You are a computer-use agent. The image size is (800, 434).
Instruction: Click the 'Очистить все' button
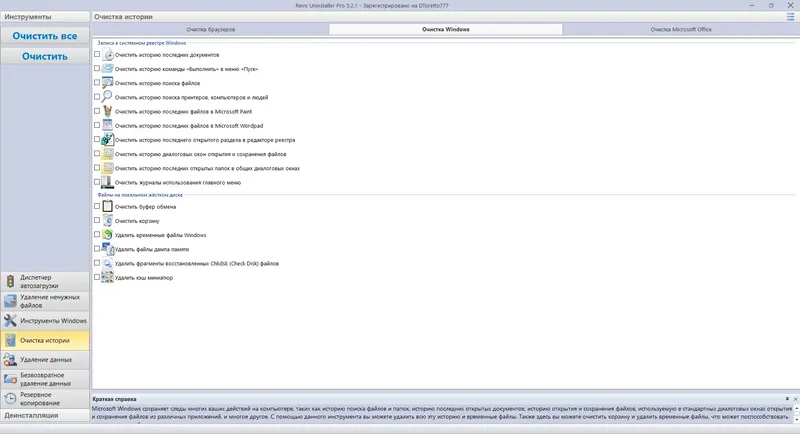coord(45,36)
